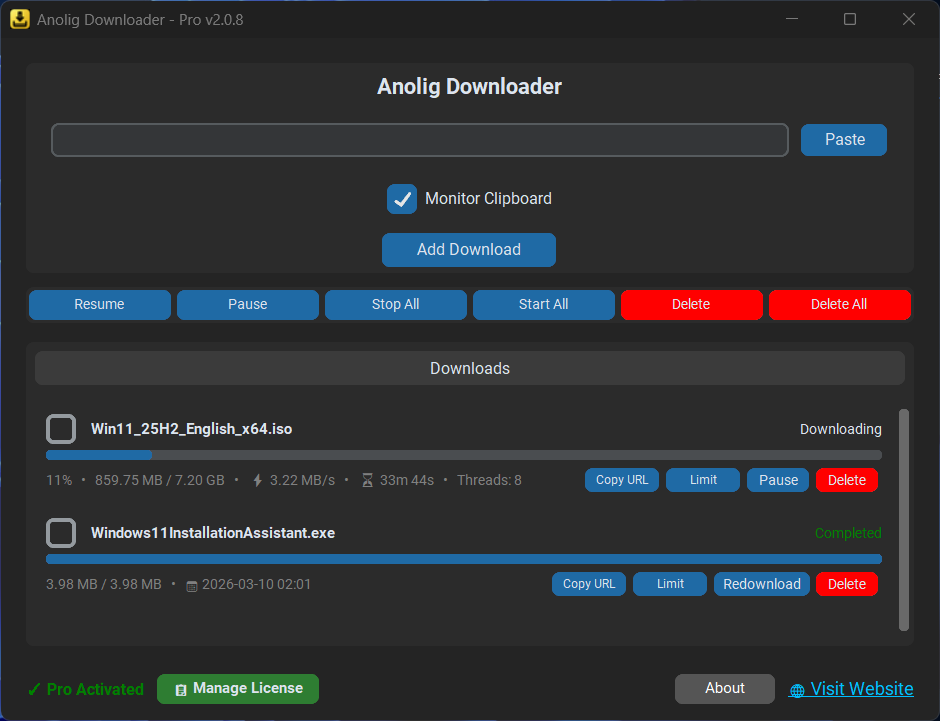
Task: Open the Visit Website link
Action: pyautogui.click(x=862, y=689)
